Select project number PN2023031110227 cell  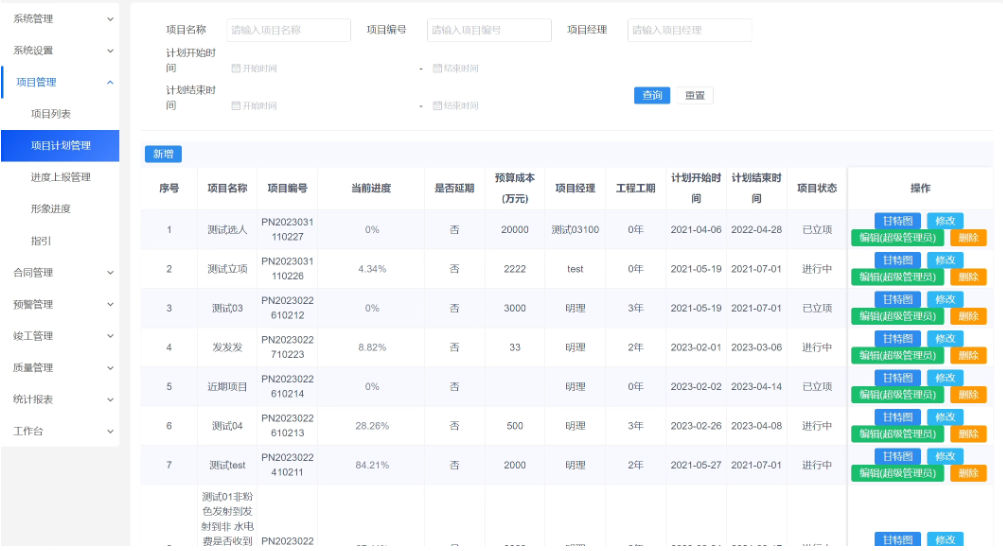point(287,229)
